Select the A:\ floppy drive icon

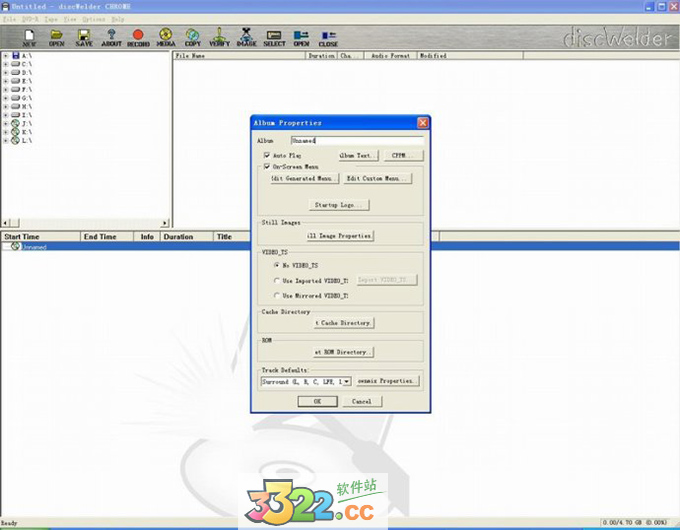click(x=16, y=56)
